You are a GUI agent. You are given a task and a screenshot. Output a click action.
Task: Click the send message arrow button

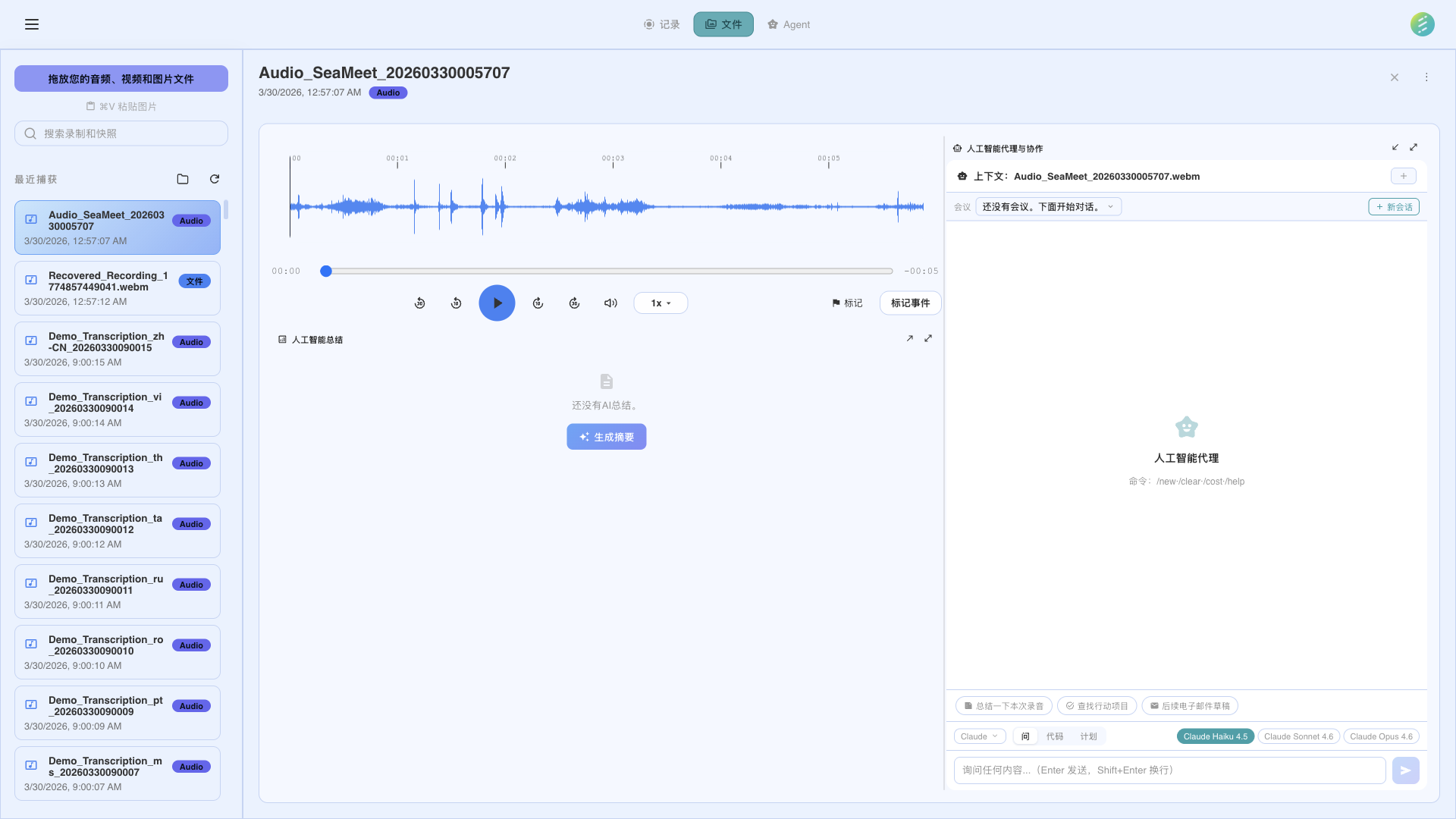pyautogui.click(x=1405, y=770)
